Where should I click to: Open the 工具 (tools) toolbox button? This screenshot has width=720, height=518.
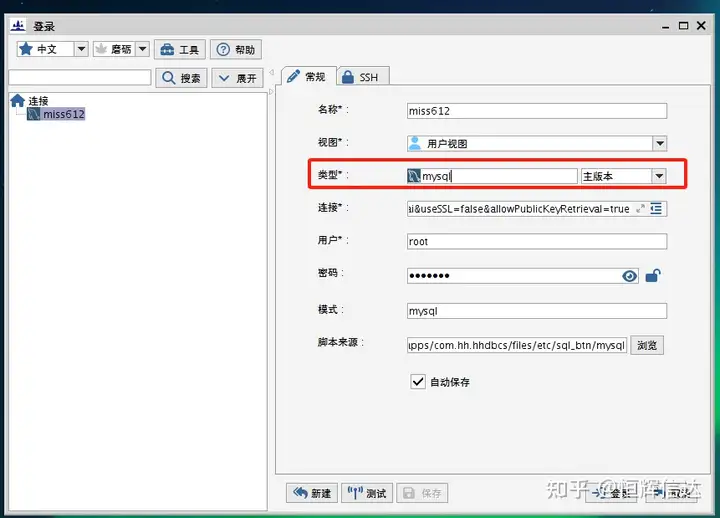click(x=180, y=49)
